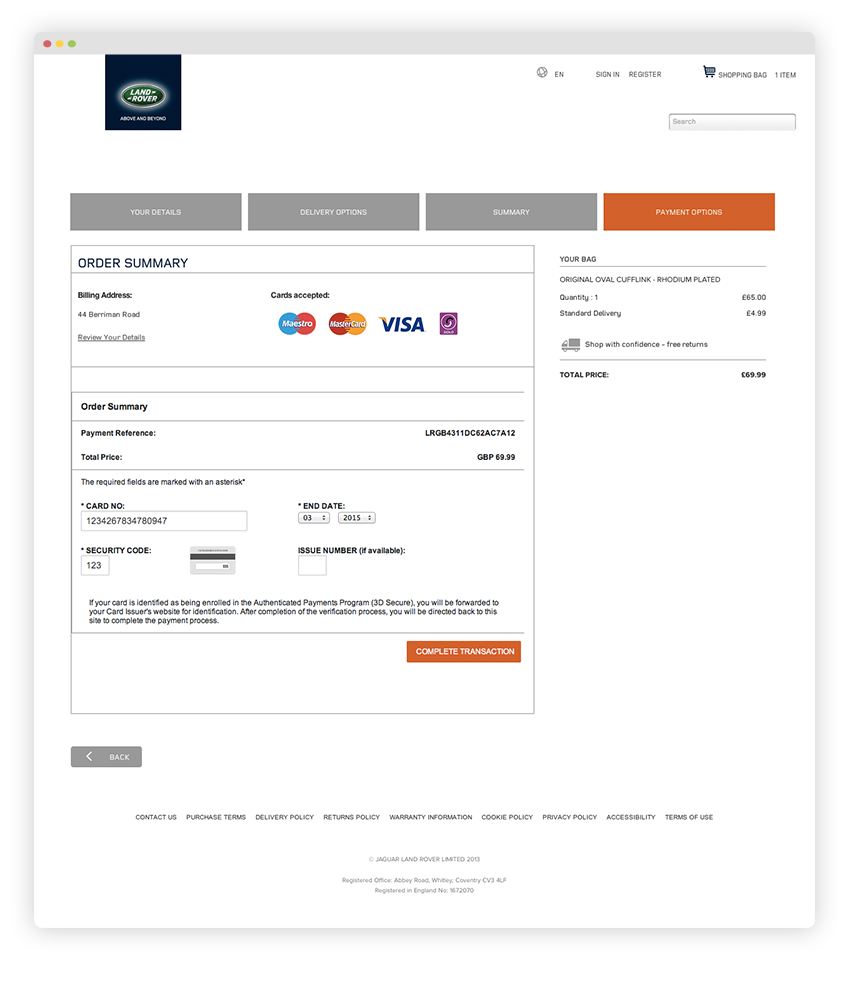
Task: Click the Back button
Action: (106, 757)
